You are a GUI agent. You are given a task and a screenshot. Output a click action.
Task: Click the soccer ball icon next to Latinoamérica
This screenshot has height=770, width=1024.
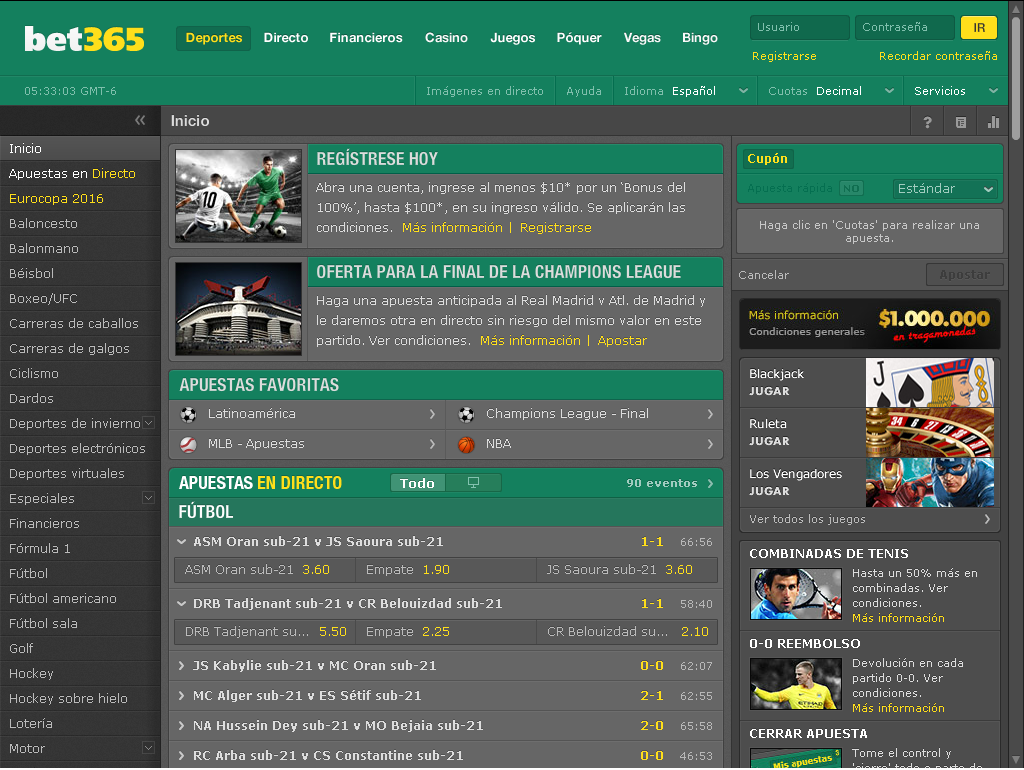[188, 414]
